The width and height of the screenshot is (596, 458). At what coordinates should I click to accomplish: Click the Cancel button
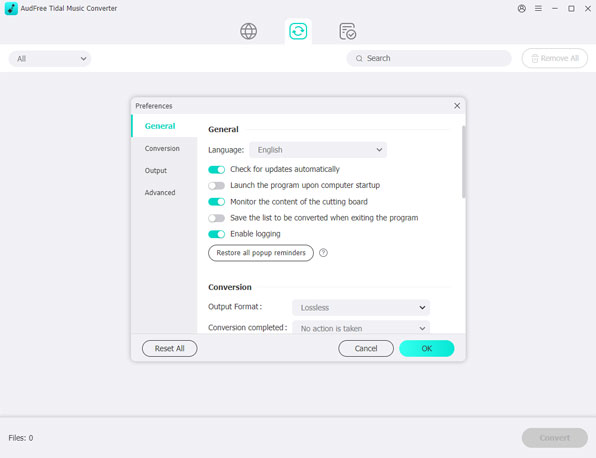point(366,349)
